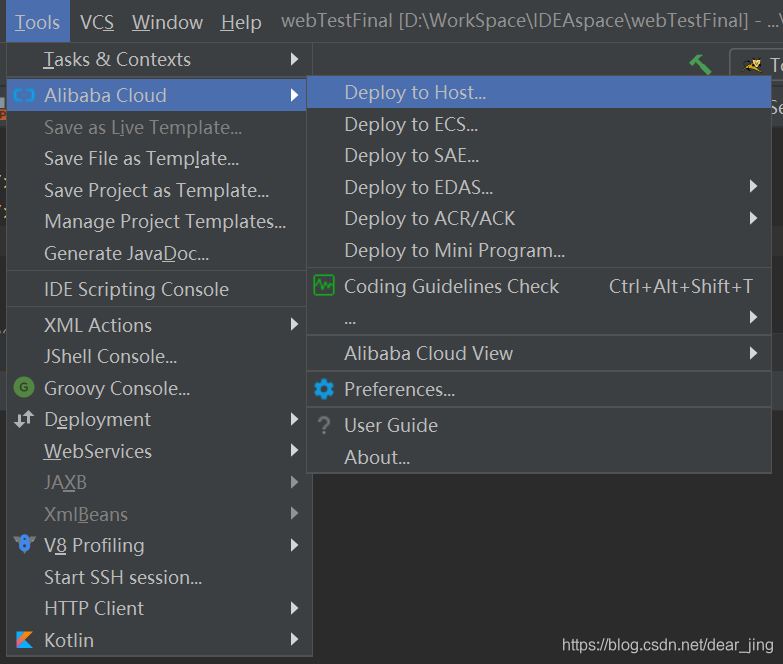The width and height of the screenshot is (783, 664).
Task: Select V8 Profiling menu item
Action: [x=157, y=545]
